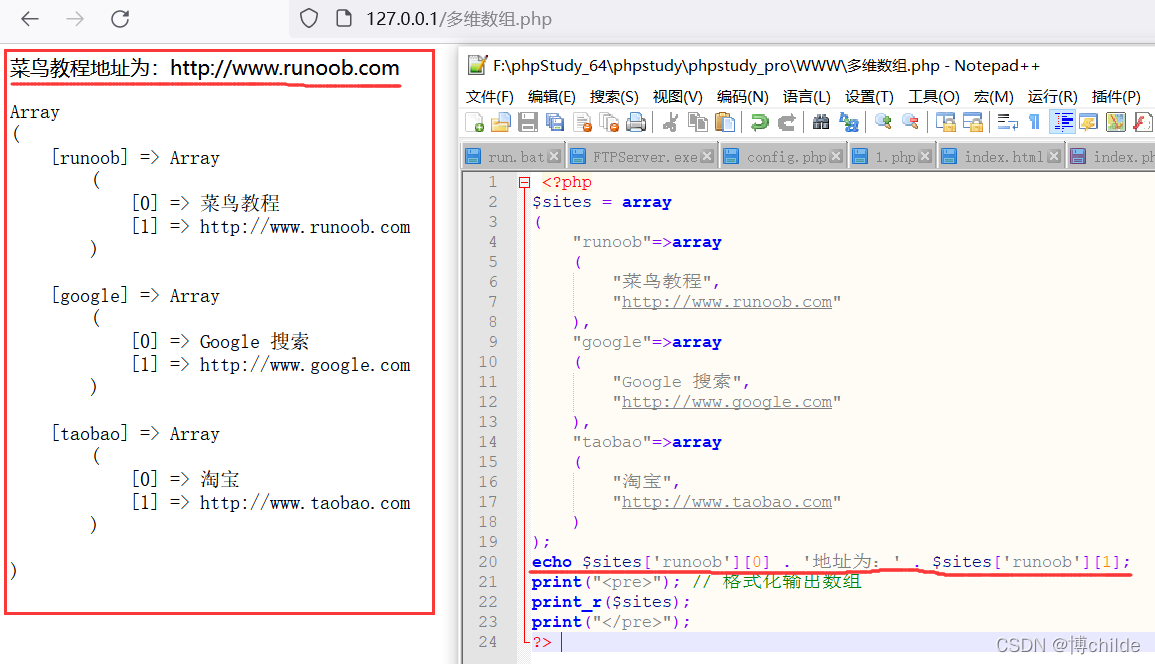Click the page info icon in address bar
1155x664 pixels.
[x=344, y=18]
